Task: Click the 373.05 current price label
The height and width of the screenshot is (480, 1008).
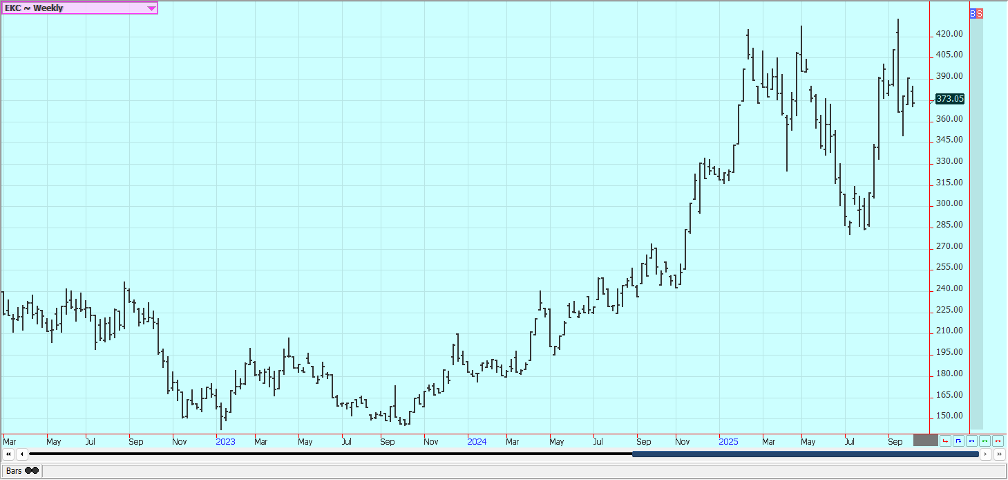Action: tap(949, 99)
